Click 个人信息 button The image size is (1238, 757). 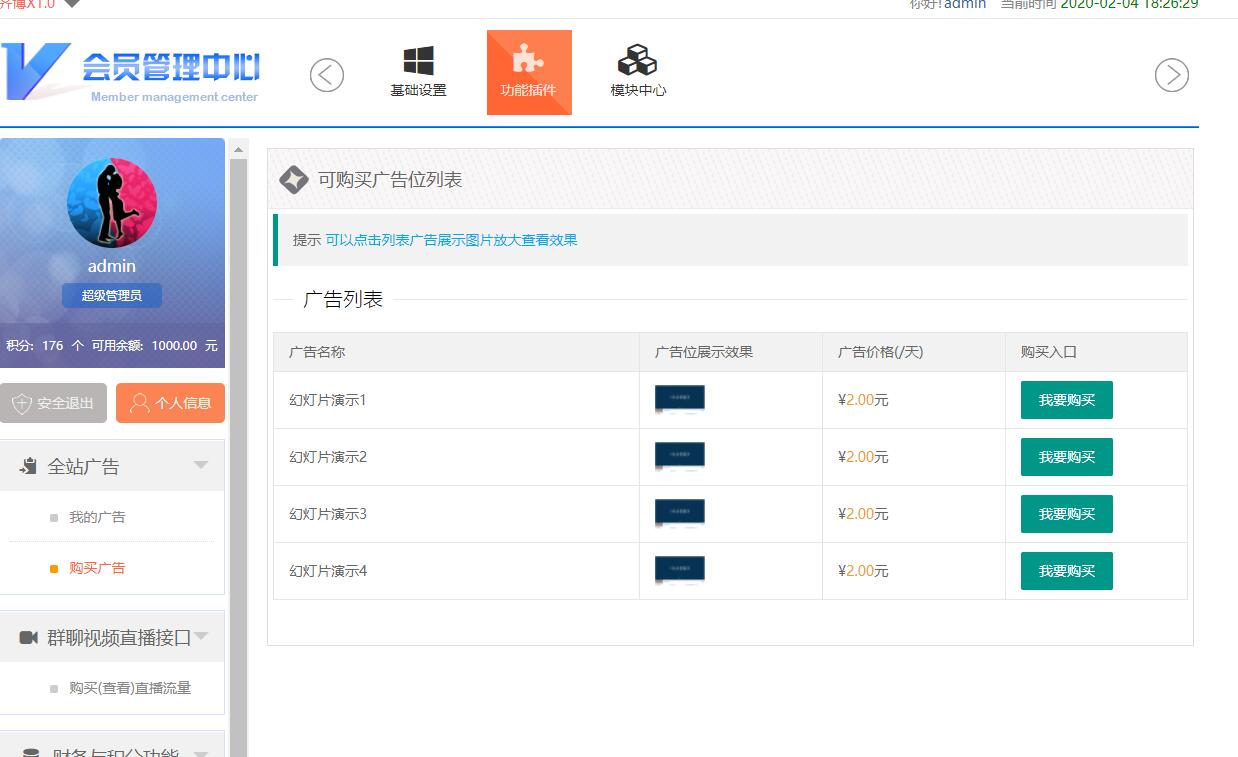(170, 403)
